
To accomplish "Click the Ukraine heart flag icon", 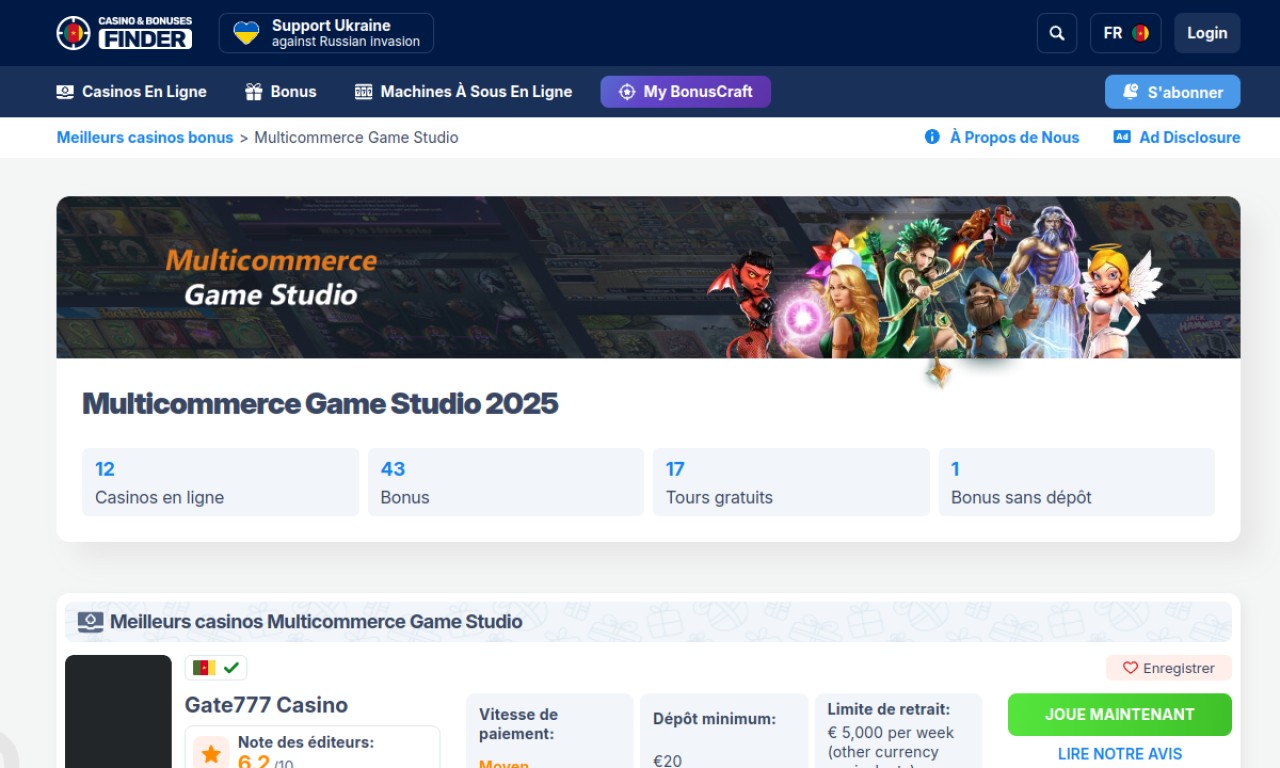I will 246,33.
